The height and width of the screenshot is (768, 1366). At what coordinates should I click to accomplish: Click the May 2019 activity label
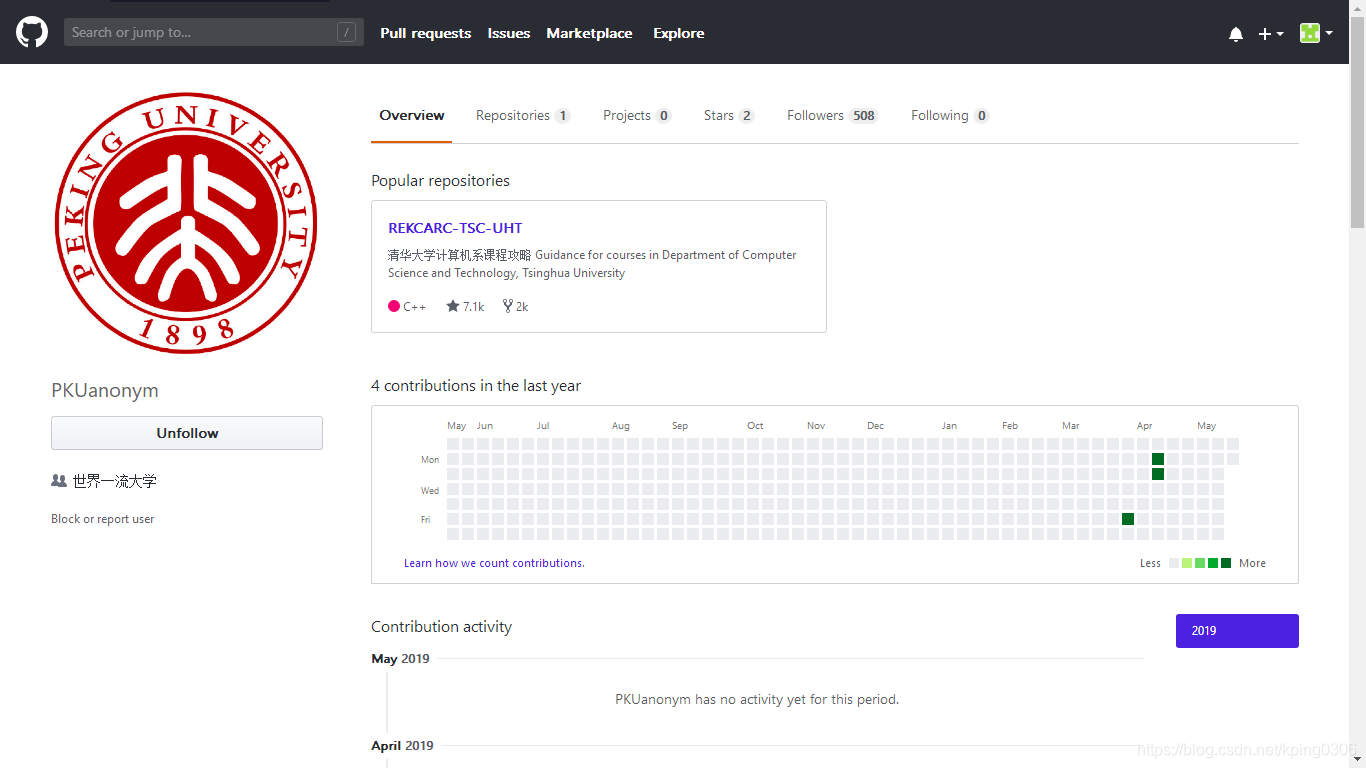point(400,658)
